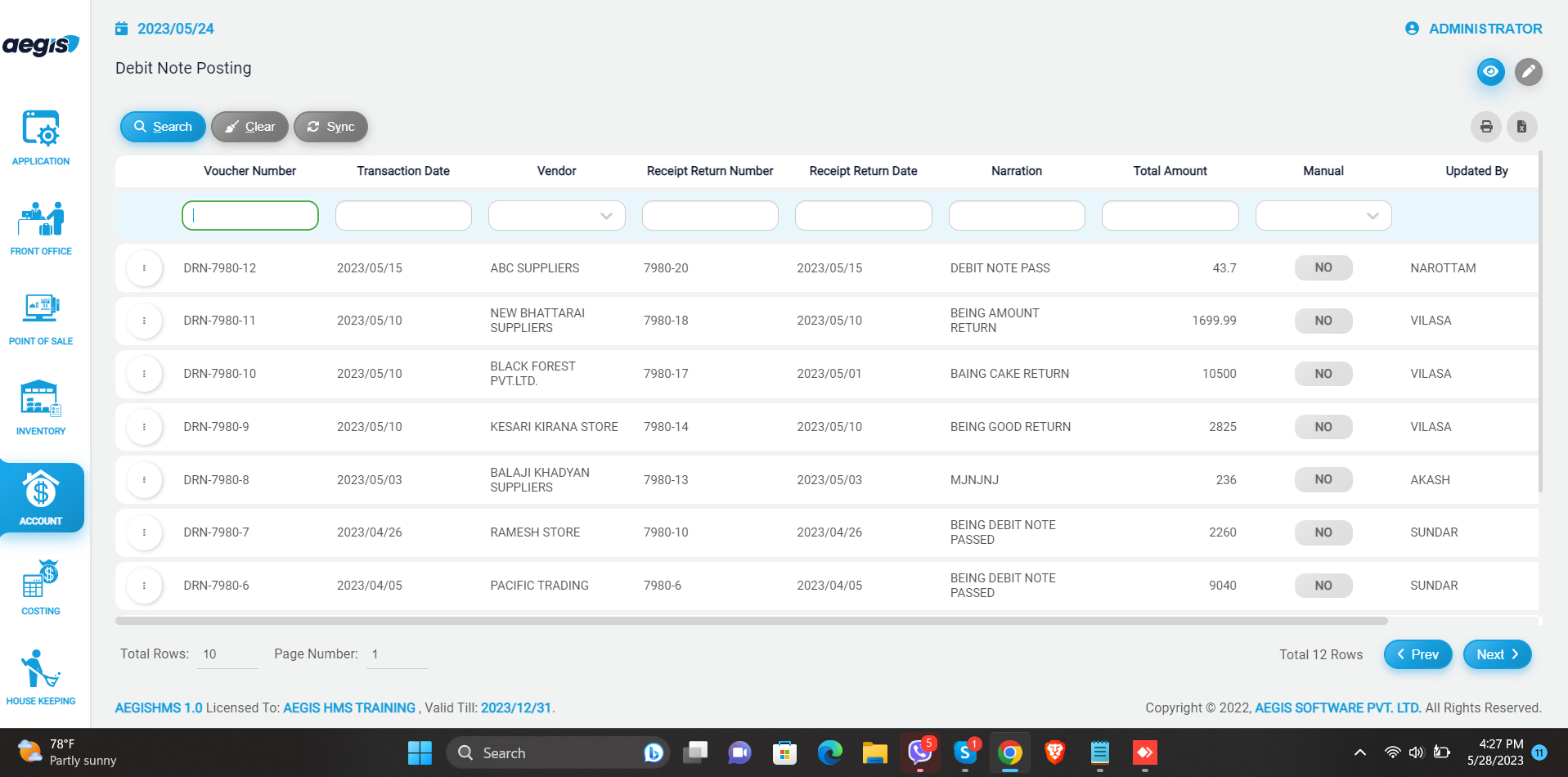This screenshot has width=1568, height=777.
Task: Toggle Manual NO for DRN-7980-10
Action: coord(1323,374)
